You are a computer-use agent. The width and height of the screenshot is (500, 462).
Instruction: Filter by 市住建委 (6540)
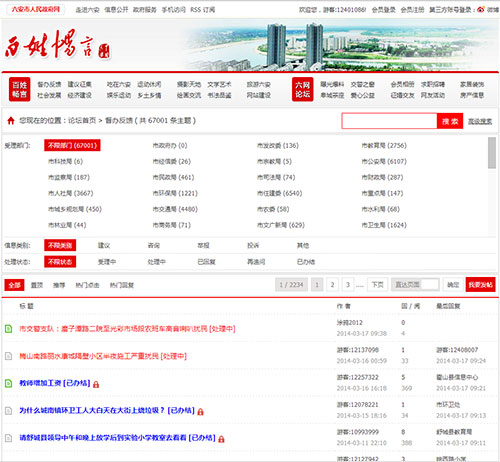pos(279,193)
